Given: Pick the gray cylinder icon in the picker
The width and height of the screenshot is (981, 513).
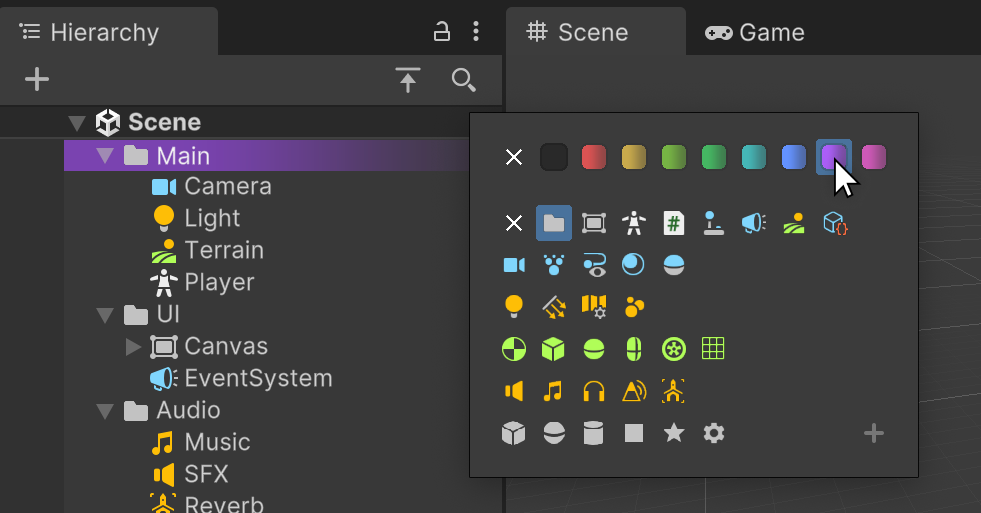Looking at the screenshot, I should [x=593, y=433].
